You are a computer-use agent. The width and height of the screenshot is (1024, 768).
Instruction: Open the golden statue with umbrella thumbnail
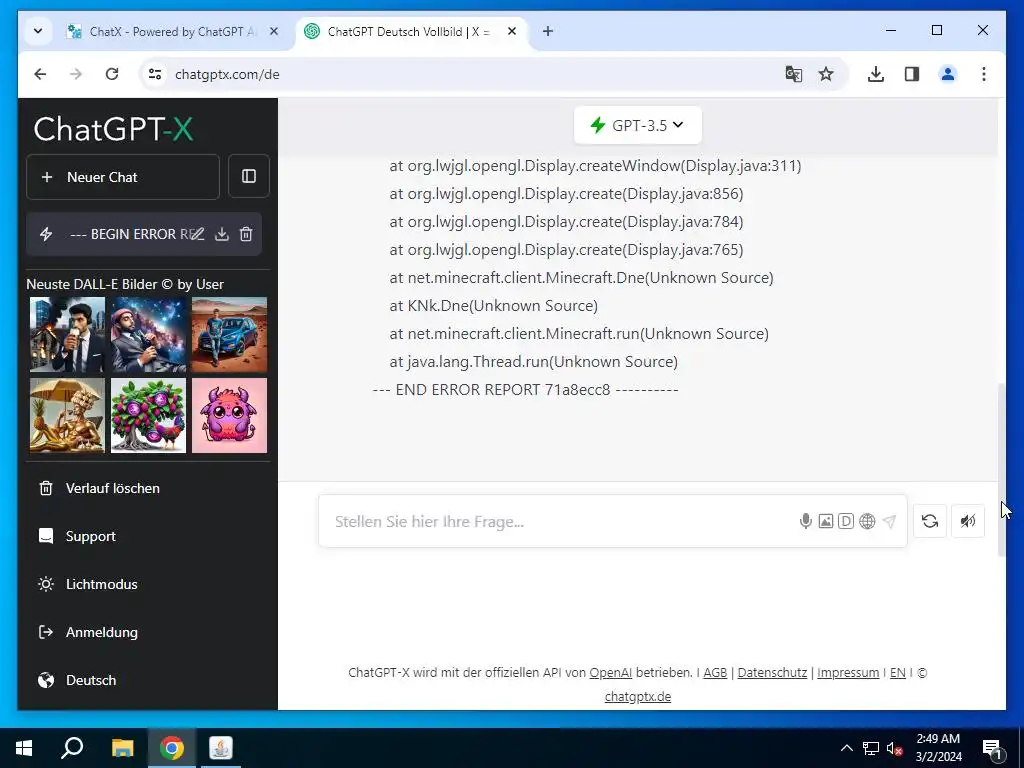tap(67, 415)
